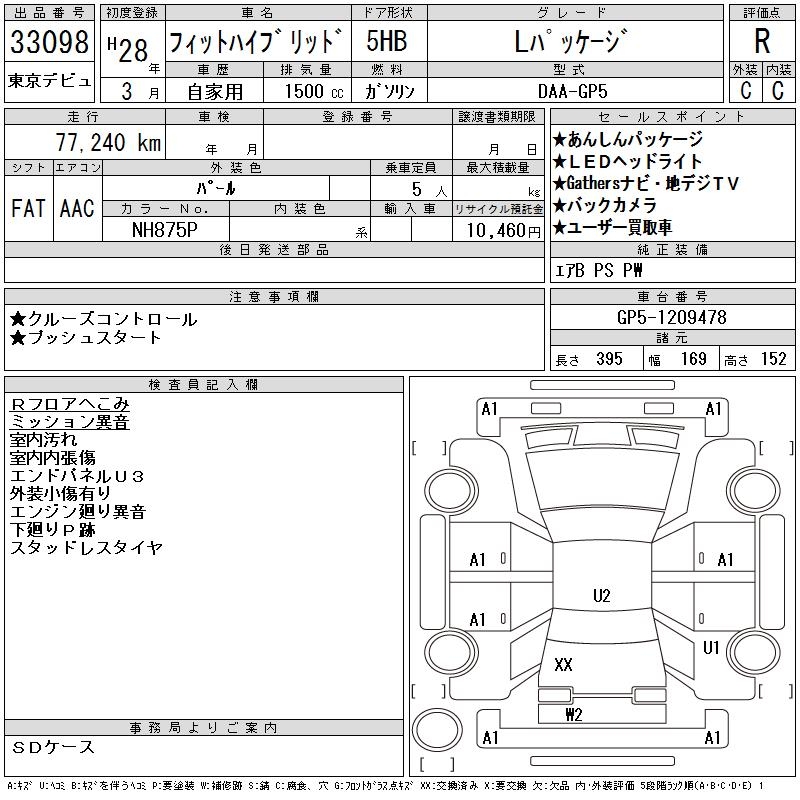Select inspector note "下廻りP跡"
The width and height of the screenshot is (800, 800).
pyautogui.click(x=53, y=530)
